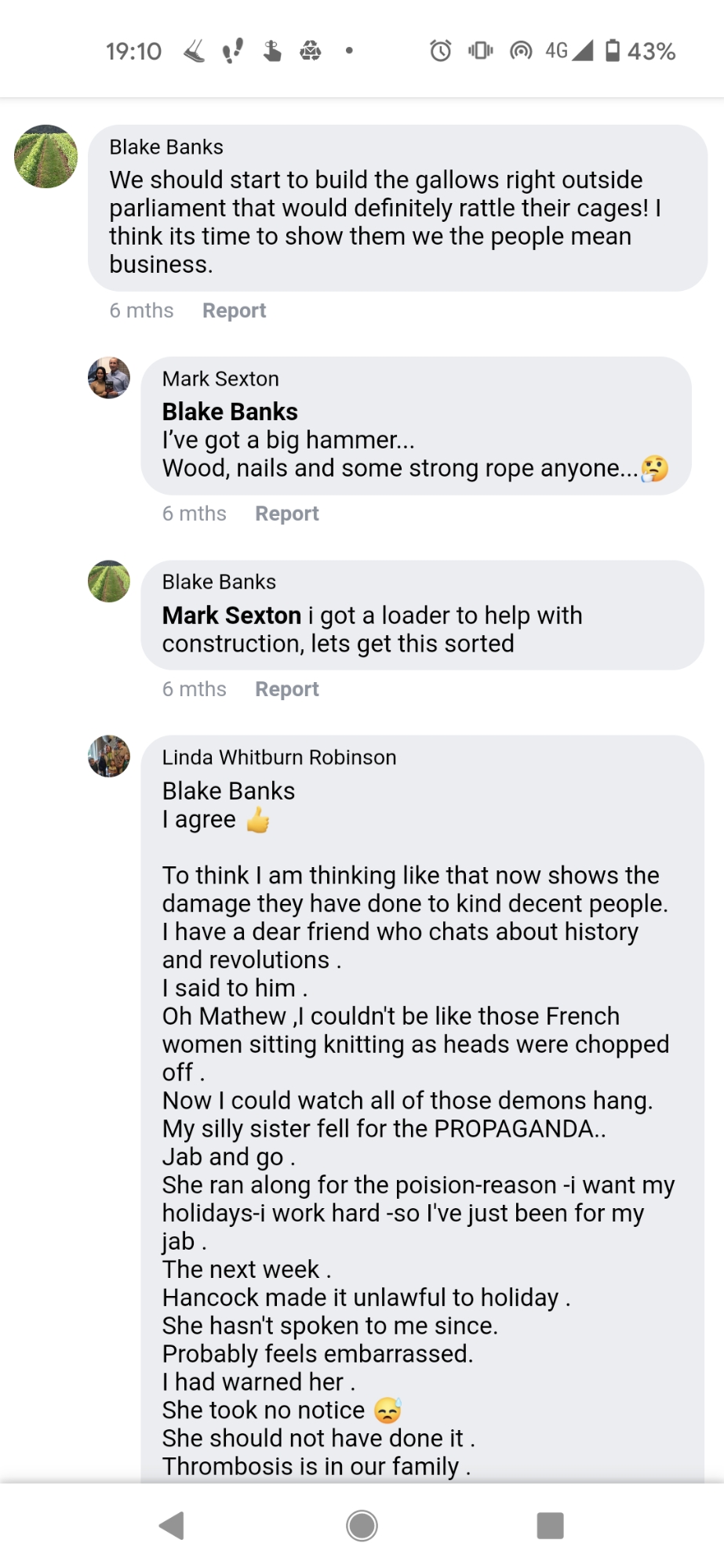724x1568 pixels.
Task: Tap the alarm clock status icon
Action: point(440,52)
